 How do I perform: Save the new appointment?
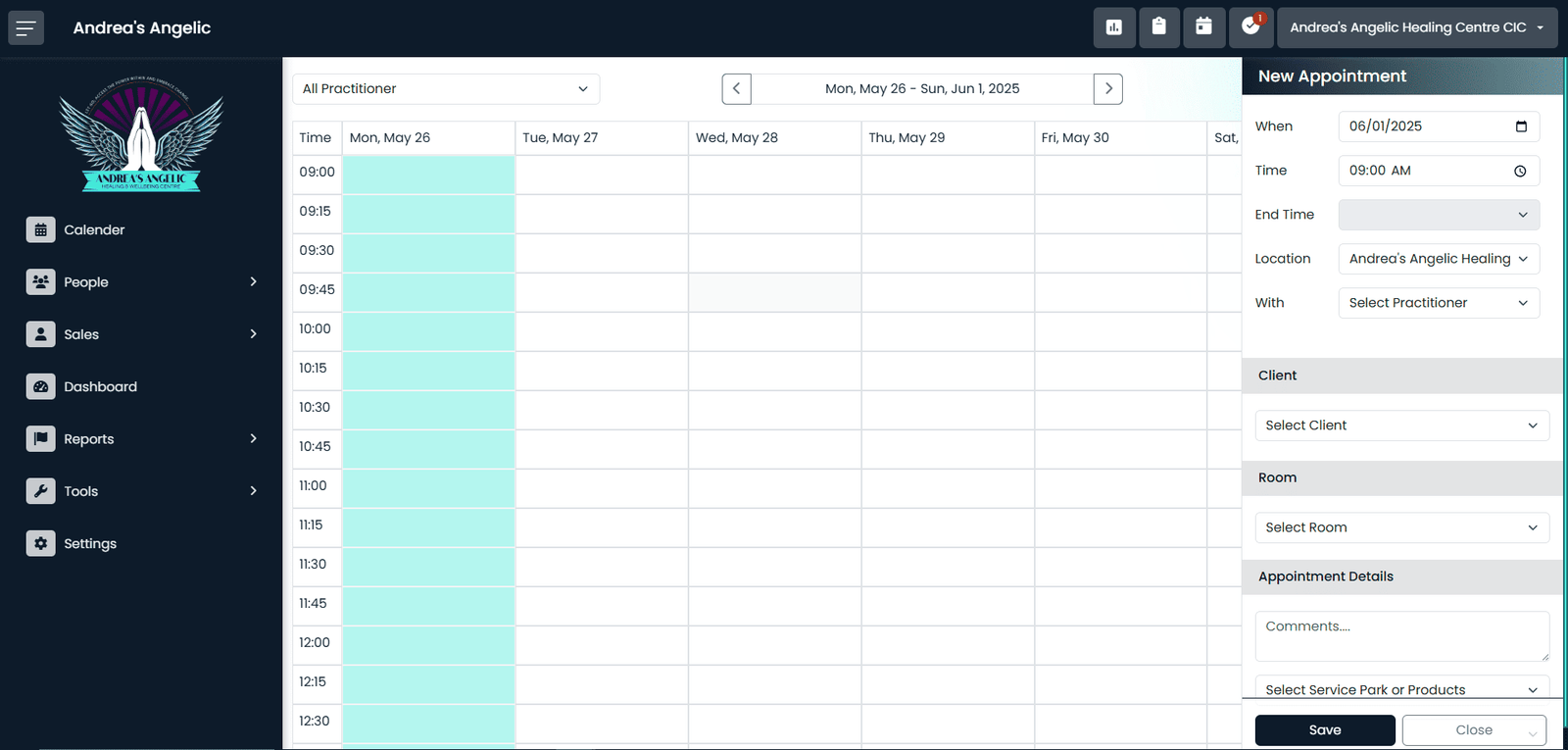click(x=1325, y=730)
